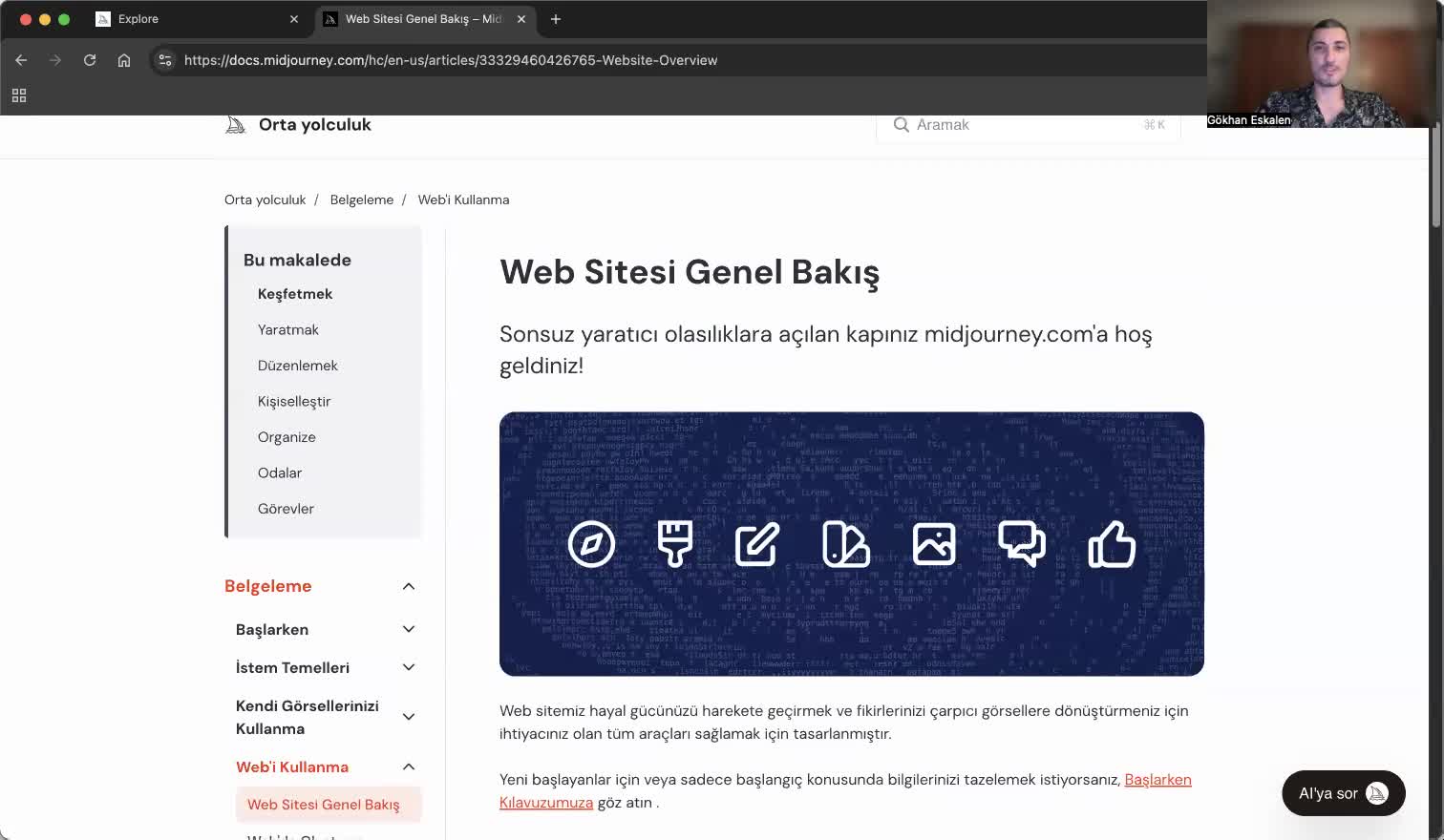The image size is (1444, 840).
Task: Click the Midjourney sailboat logo
Action: point(236,125)
